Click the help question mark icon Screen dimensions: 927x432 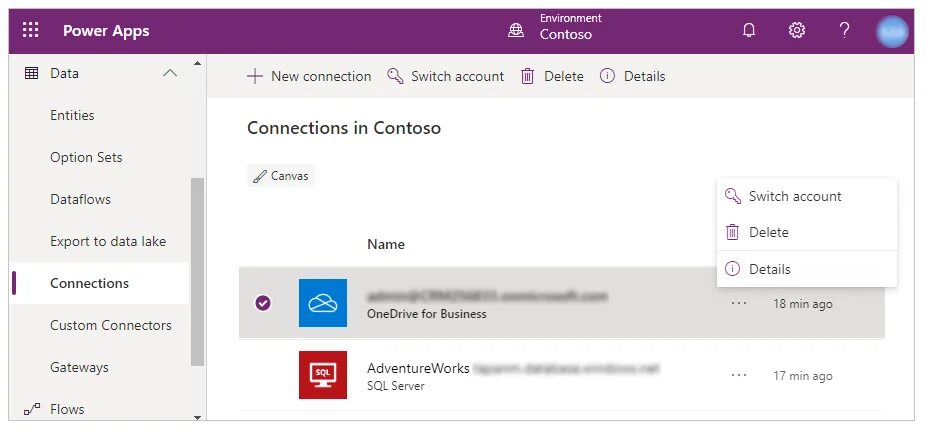pos(844,30)
